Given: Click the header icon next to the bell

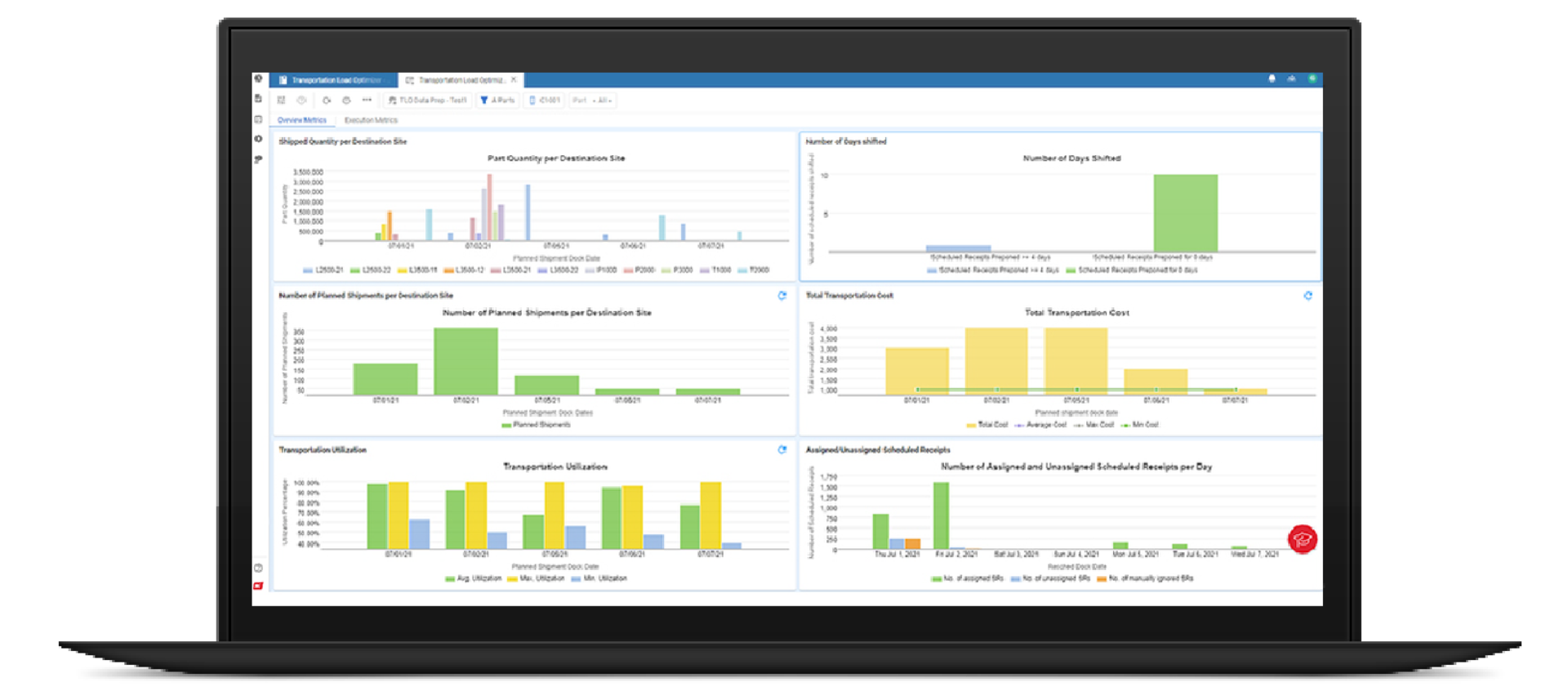Looking at the screenshot, I should [x=1291, y=79].
